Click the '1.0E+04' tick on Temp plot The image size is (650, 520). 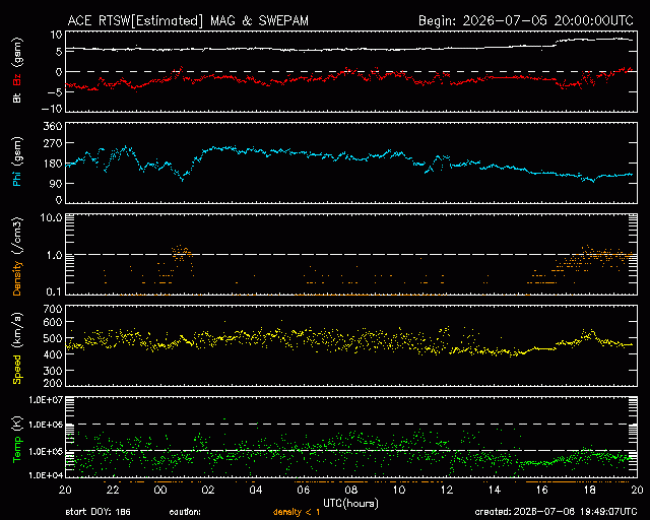[x=46, y=475]
